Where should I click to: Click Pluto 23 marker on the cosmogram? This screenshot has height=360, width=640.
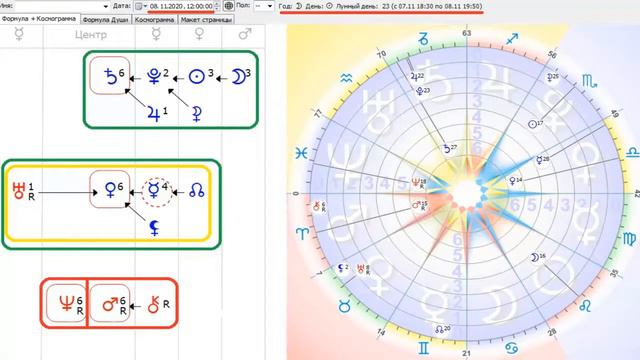click(422, 91)
